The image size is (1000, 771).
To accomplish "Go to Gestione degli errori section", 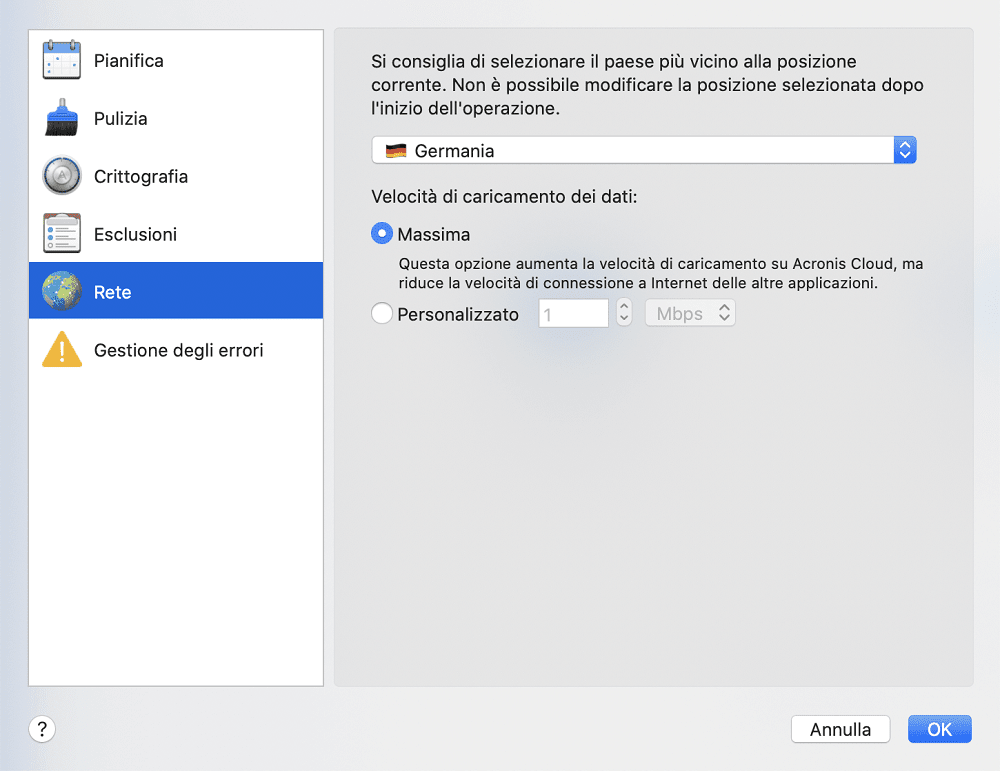I will pyautogui.click(x=179, y=350).
